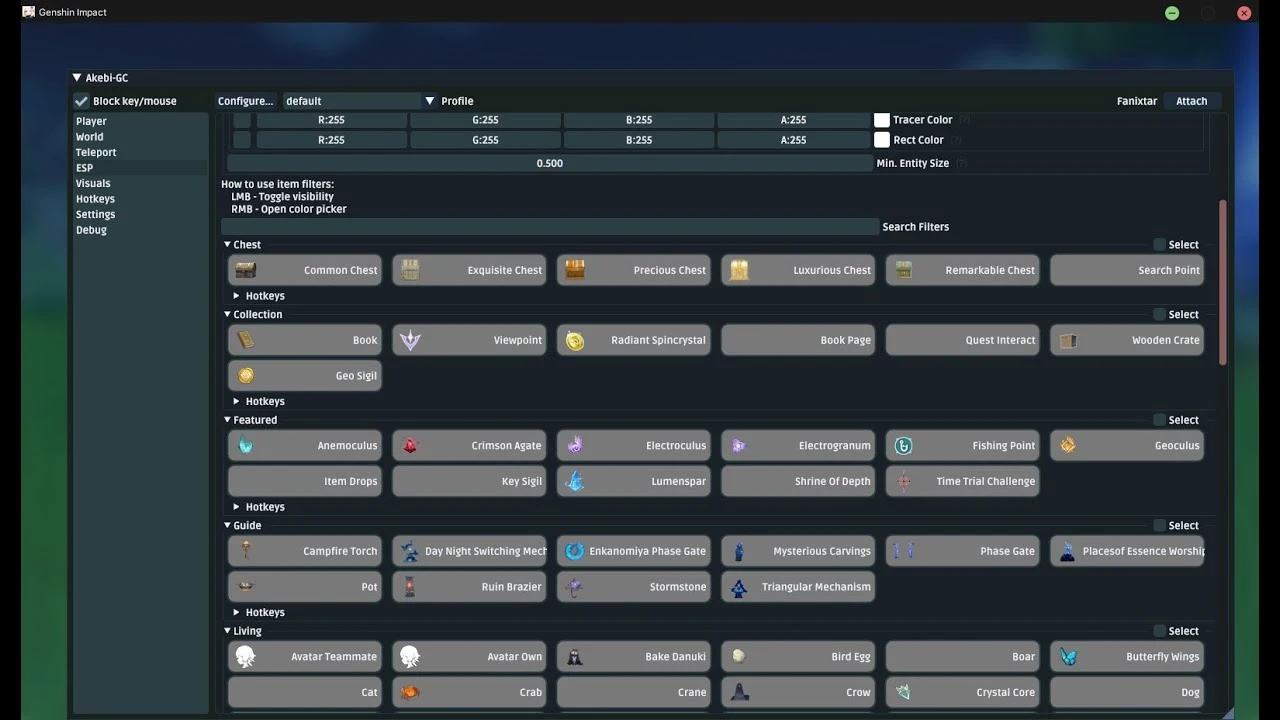
Task: Toggle Luxurious Chest filter icon
Action: pyautogui.click(x=739, y=270)
